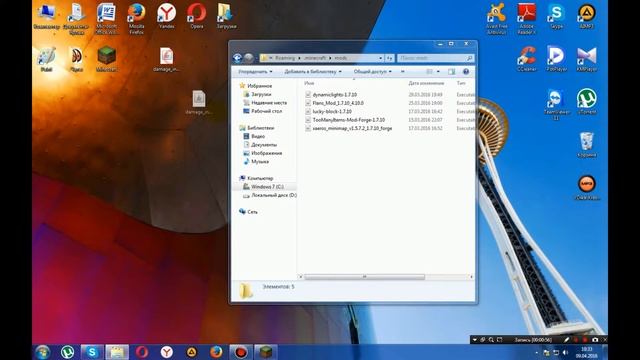Select the uTorrent desktop shortcut
Viewport: 640px width, 360px height.
click(587, 101)
